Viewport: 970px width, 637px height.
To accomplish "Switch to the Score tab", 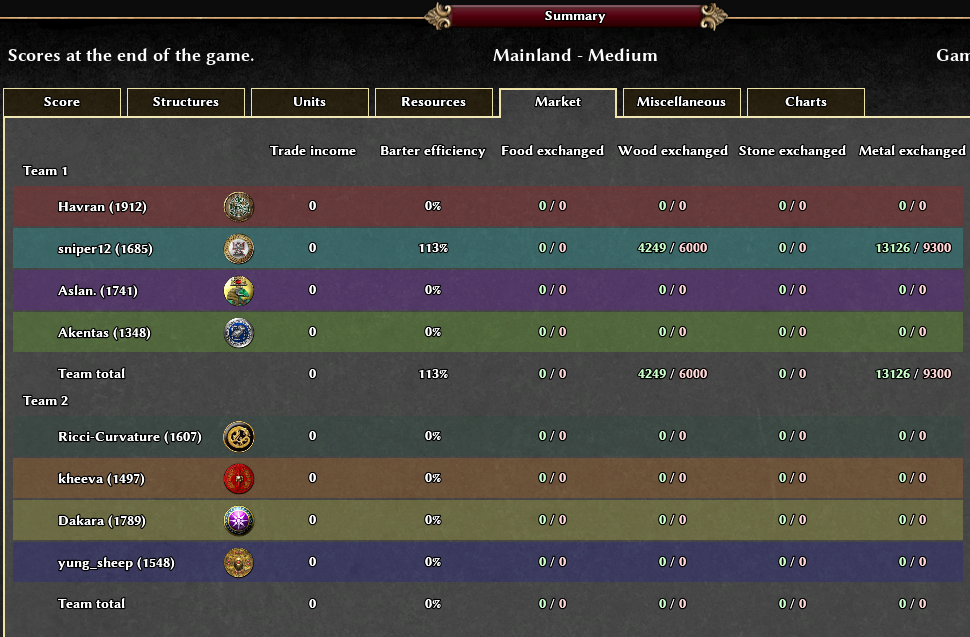I will [62, 102].
